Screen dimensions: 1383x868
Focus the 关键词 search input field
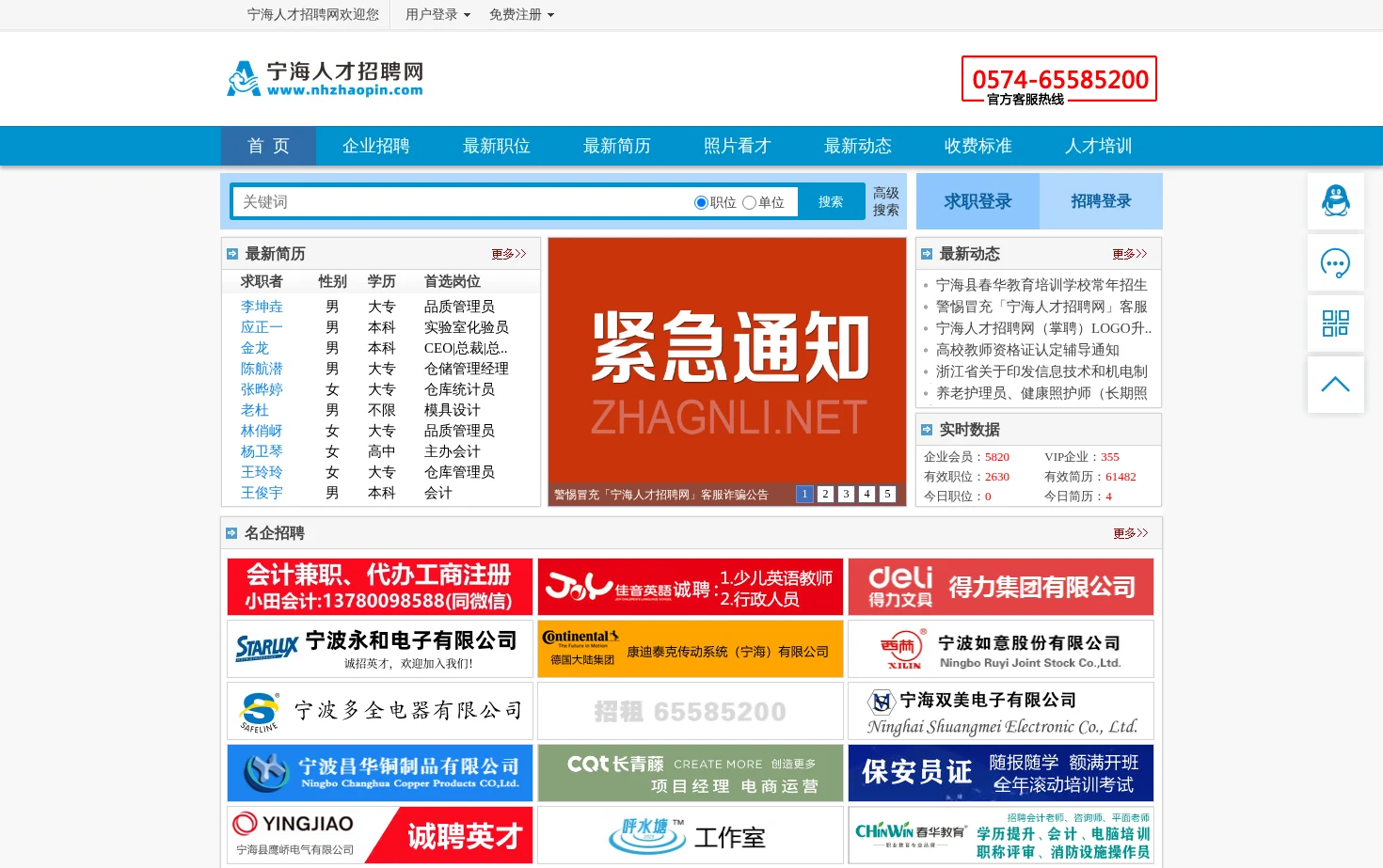tap(461, 202)
